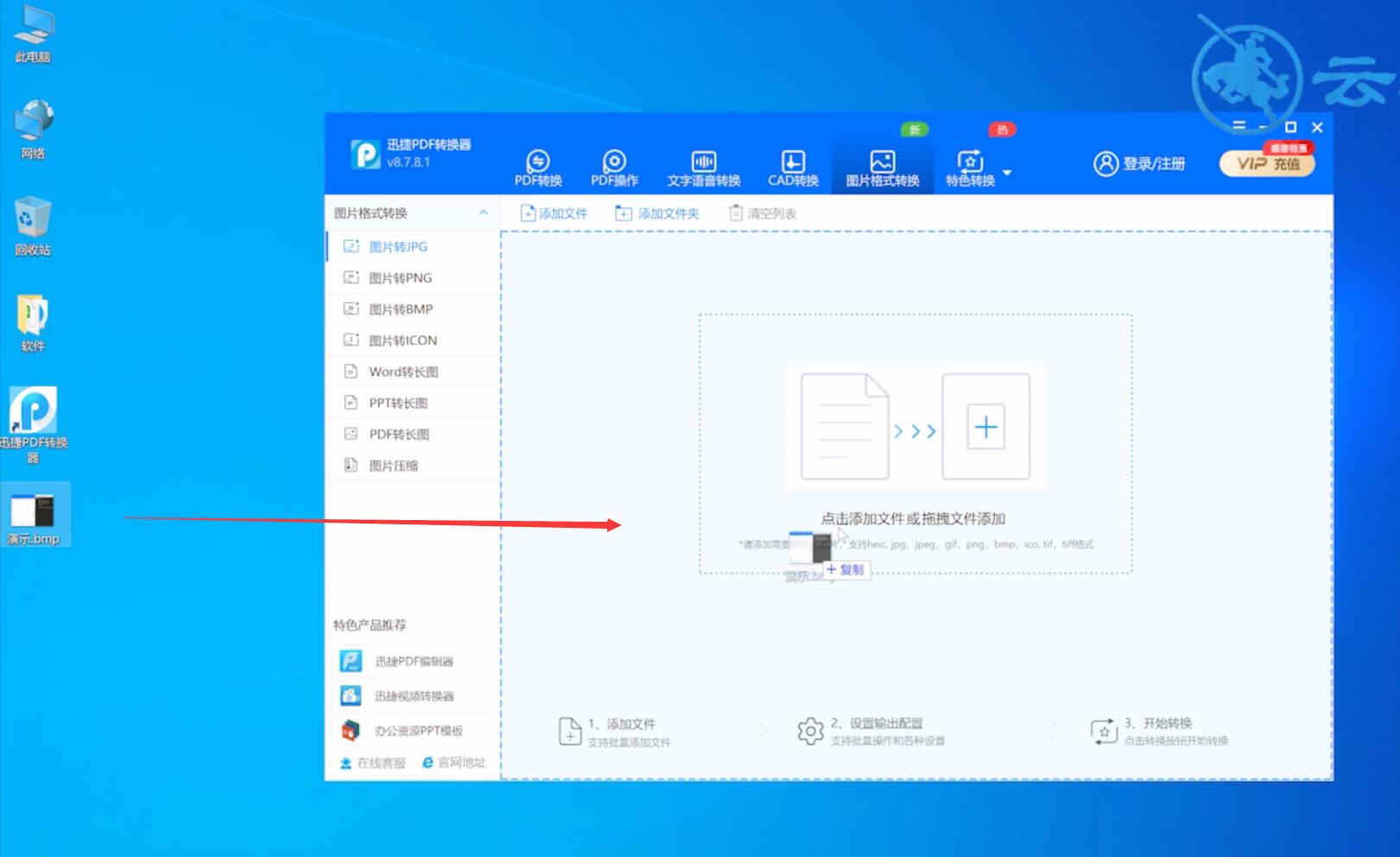Select 图片转JPG in the sidebar

(414, 247)
